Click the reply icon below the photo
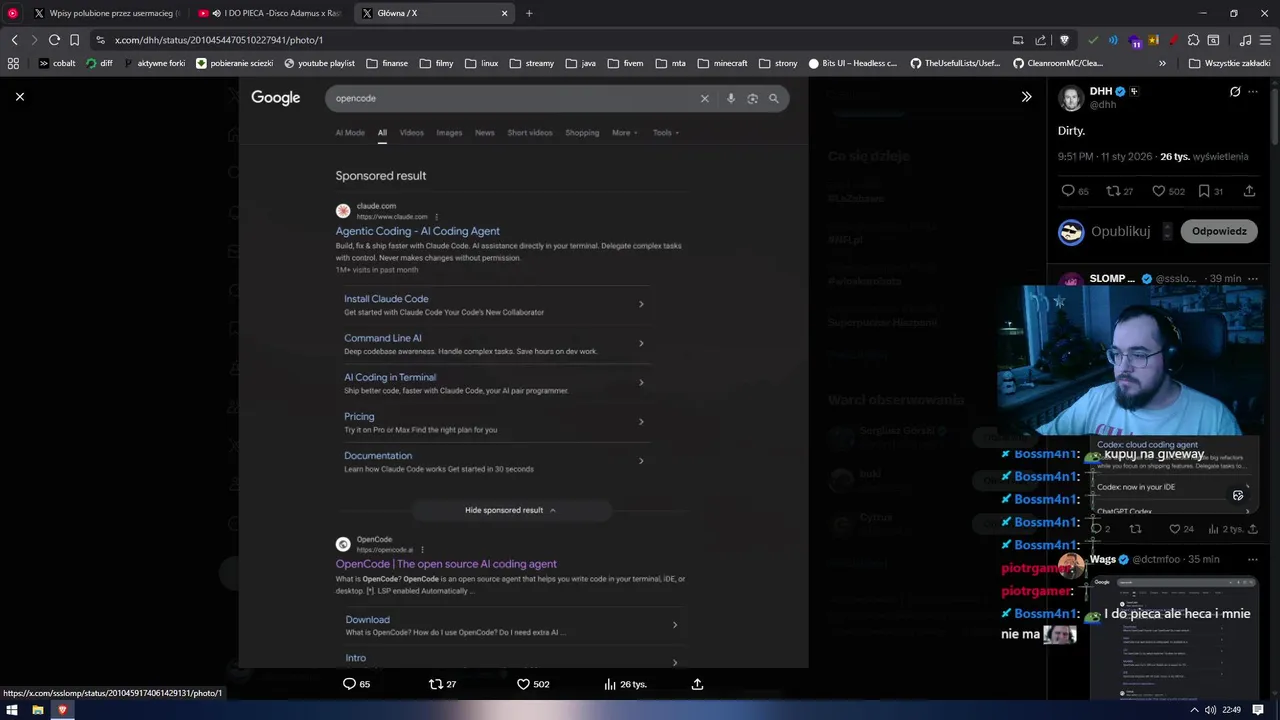This screenshot has width=1280, height=720. (350, 684)
